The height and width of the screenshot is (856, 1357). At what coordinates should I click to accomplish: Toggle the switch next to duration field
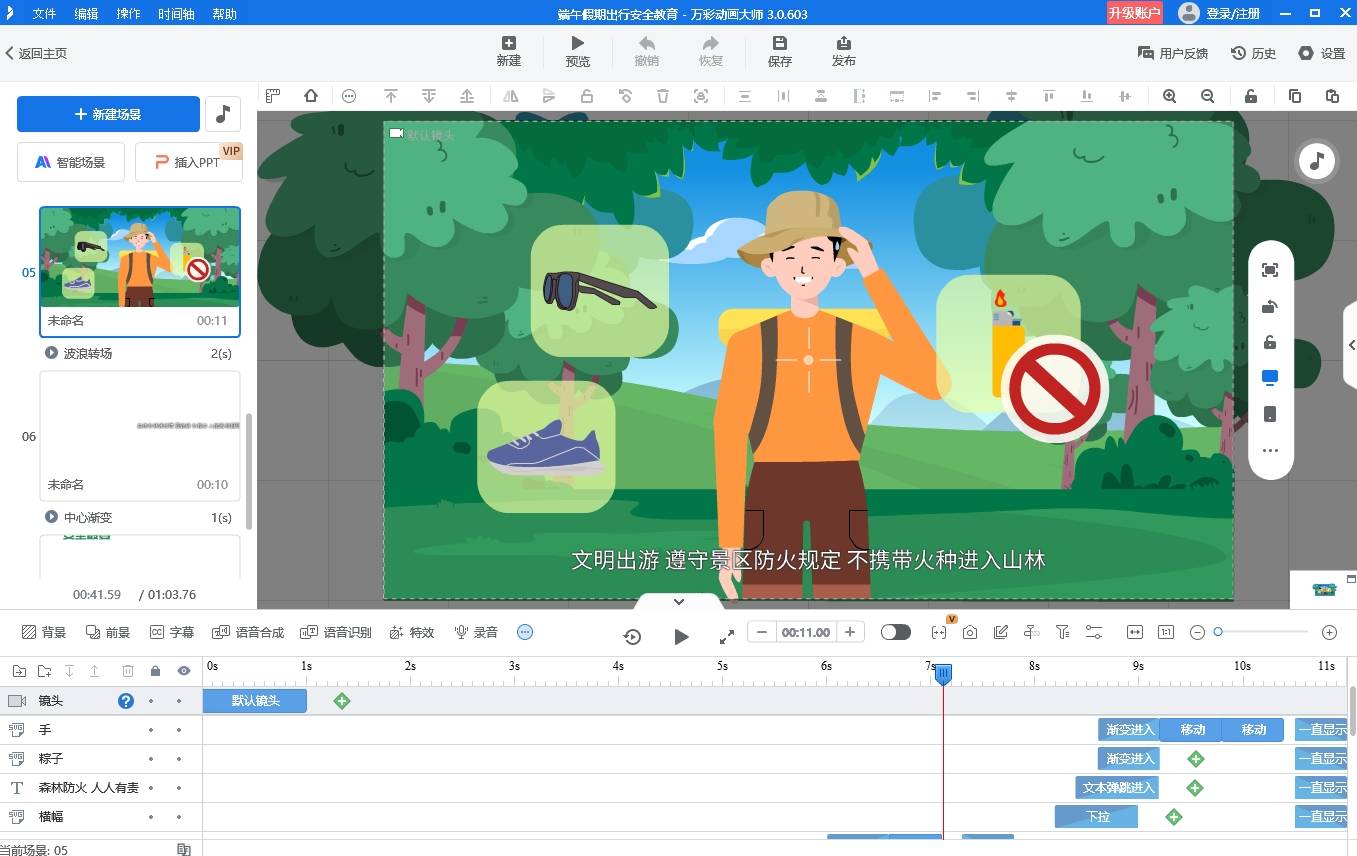tap(896, 632)
